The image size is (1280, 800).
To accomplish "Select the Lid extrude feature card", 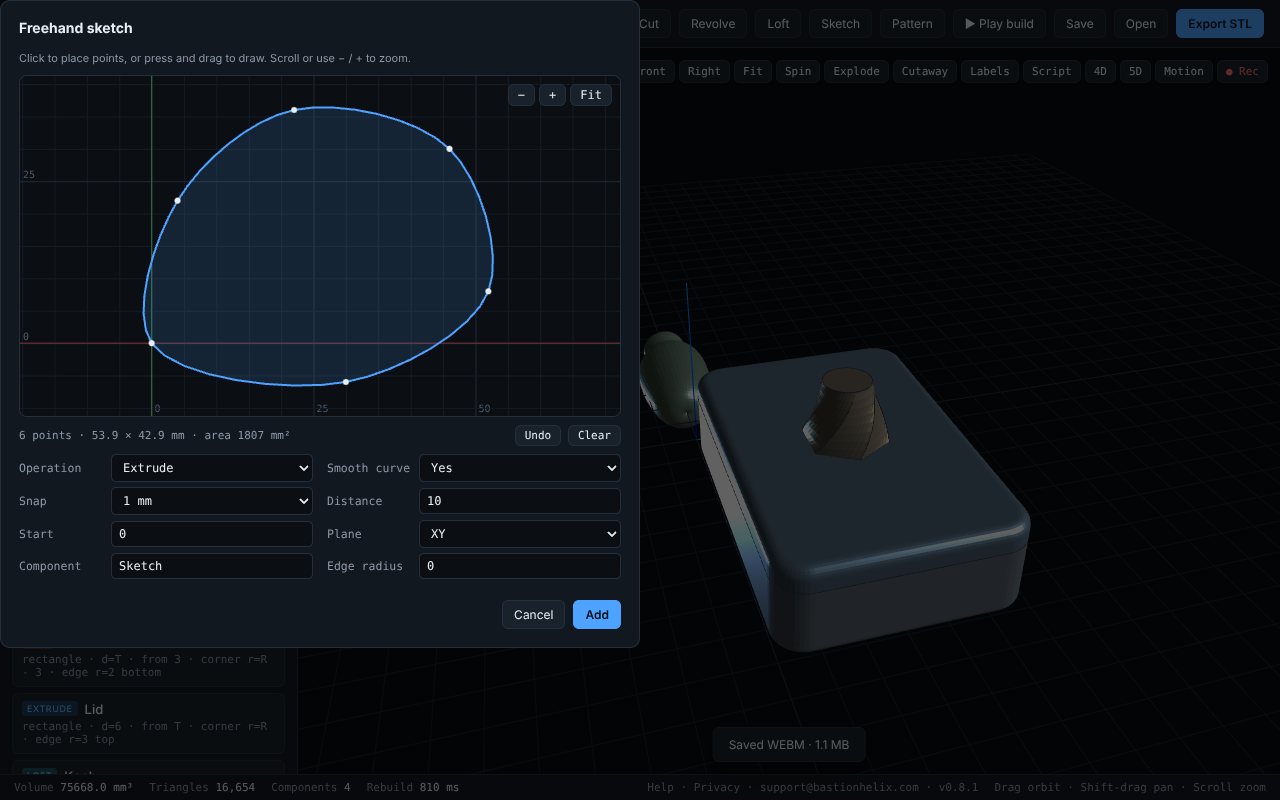I will (148, 723).
